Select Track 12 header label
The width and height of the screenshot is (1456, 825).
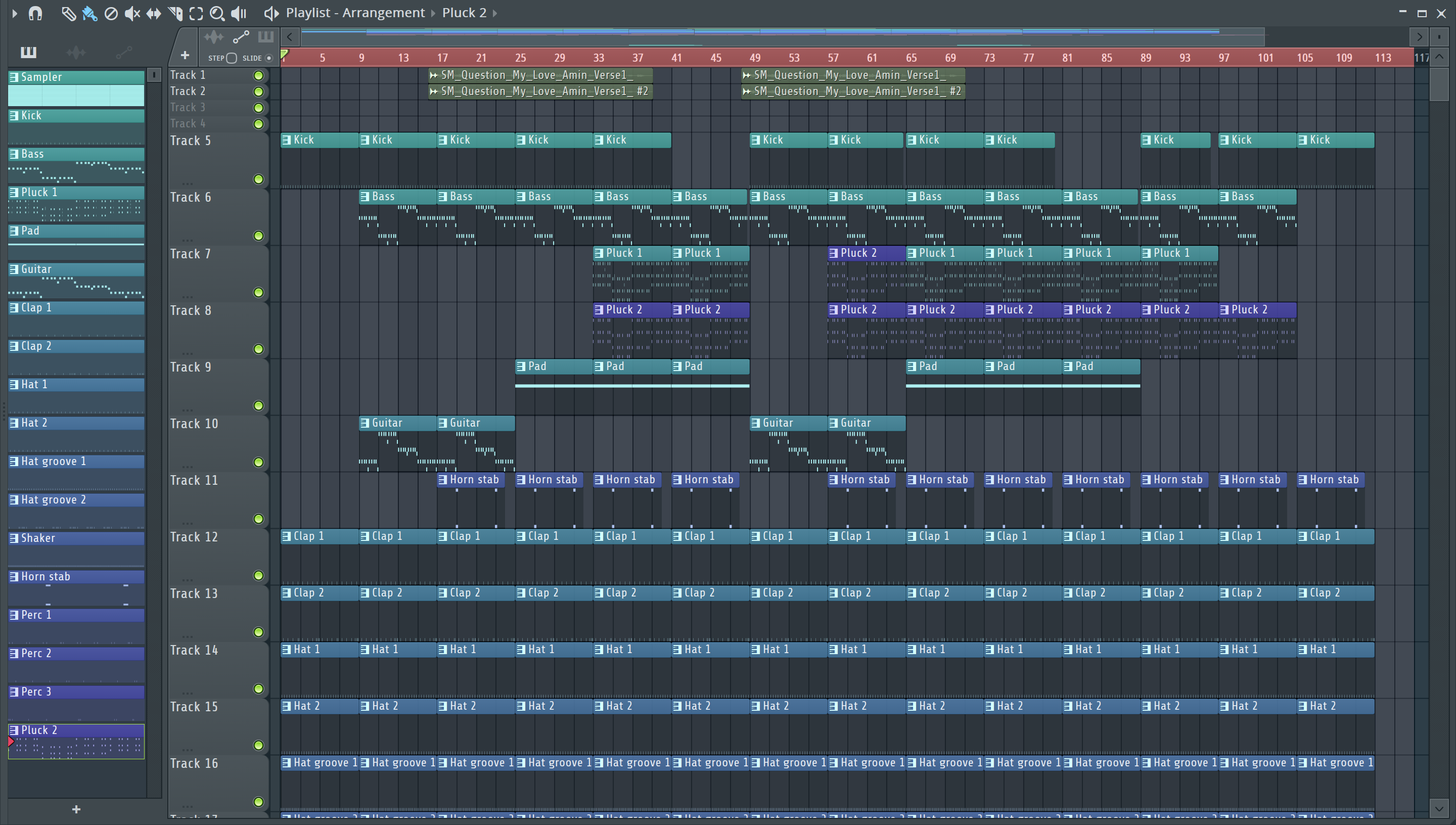tap(194, 536)
